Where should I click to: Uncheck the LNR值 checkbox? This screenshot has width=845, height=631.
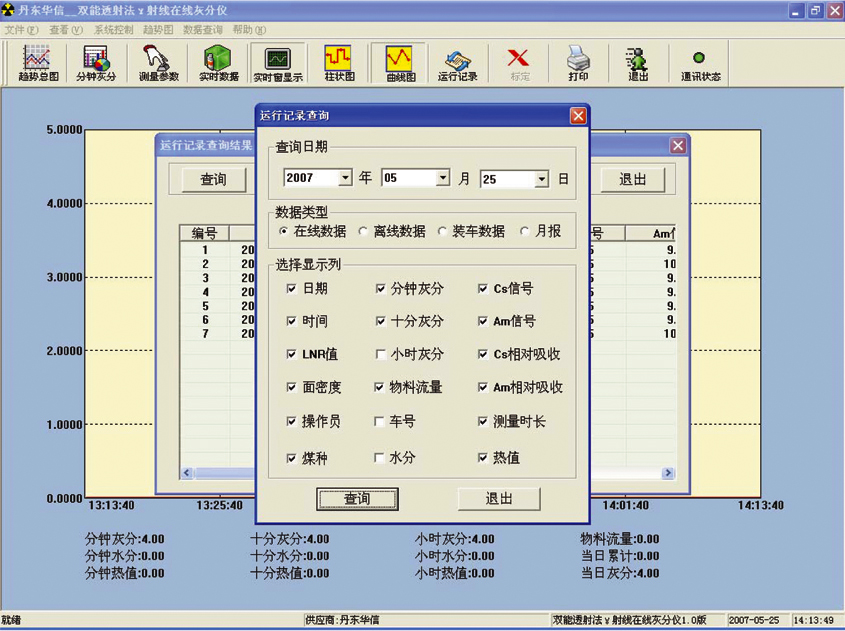[292, 354]
